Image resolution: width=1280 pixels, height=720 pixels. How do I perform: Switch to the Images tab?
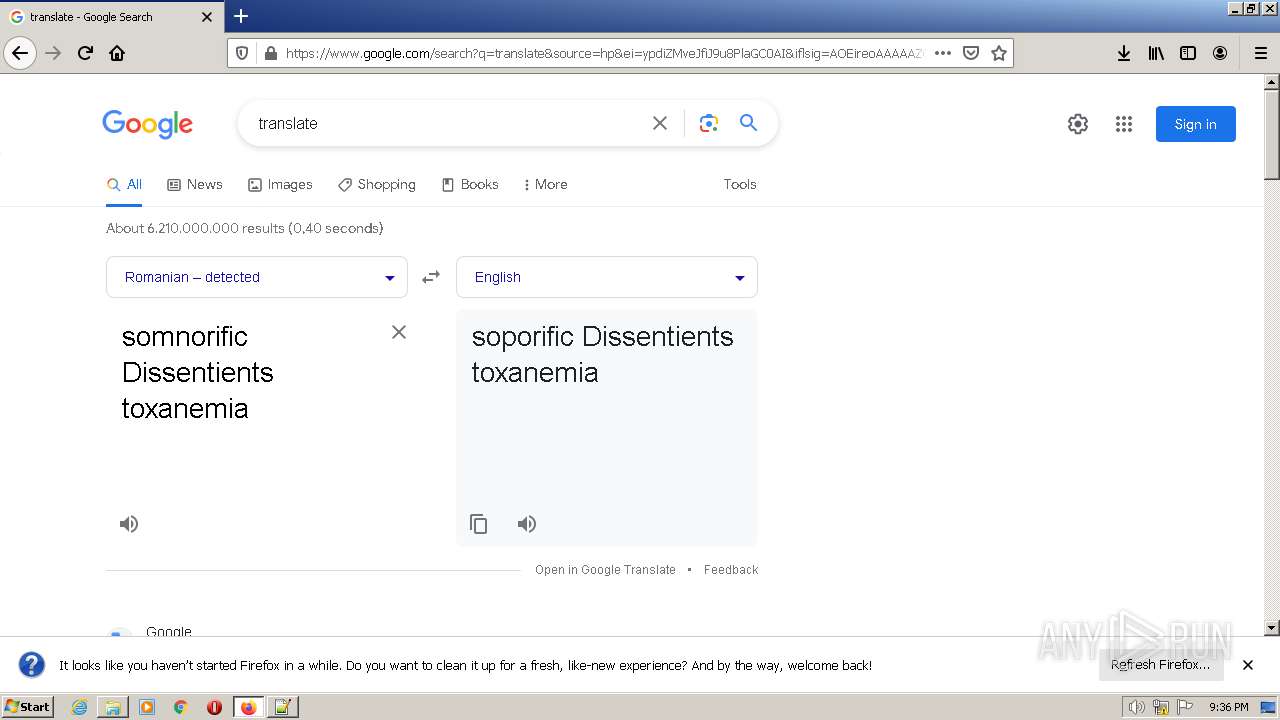[280, 184]
